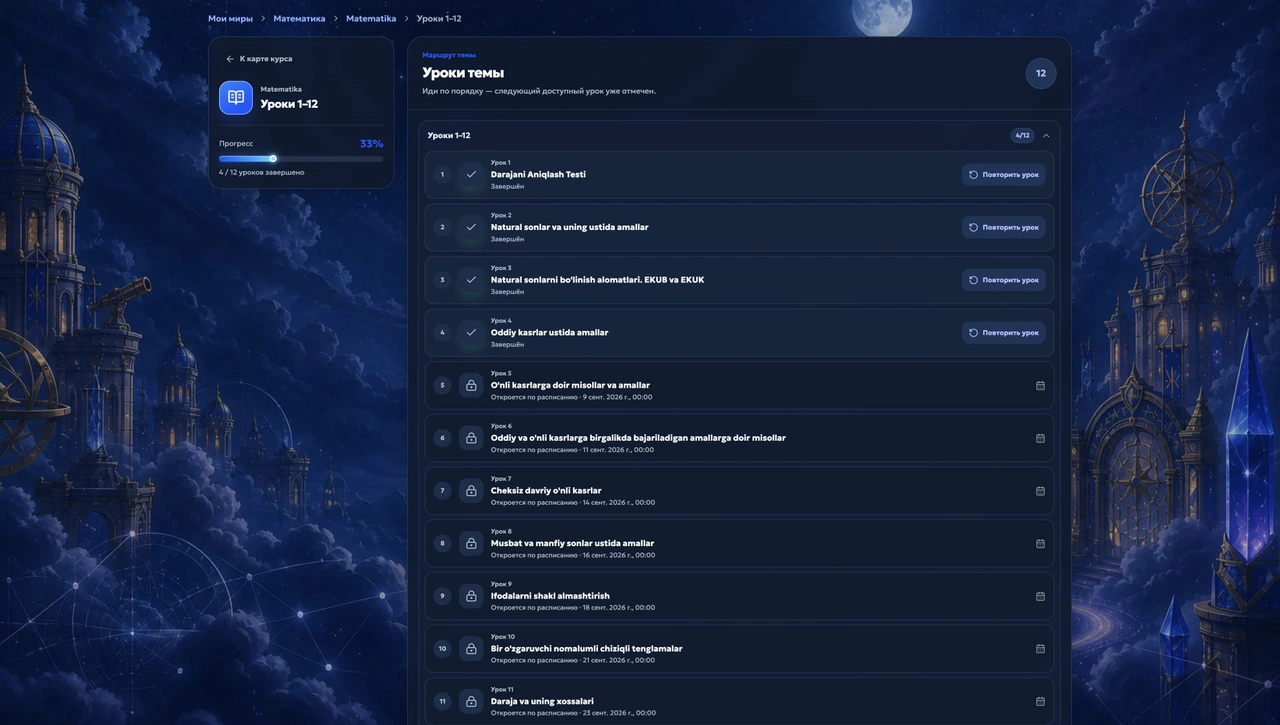The image size is (1280, 725).
Task: Collapse the Уроки 1–12 section chevron
Action: (x=1046, y=136)
